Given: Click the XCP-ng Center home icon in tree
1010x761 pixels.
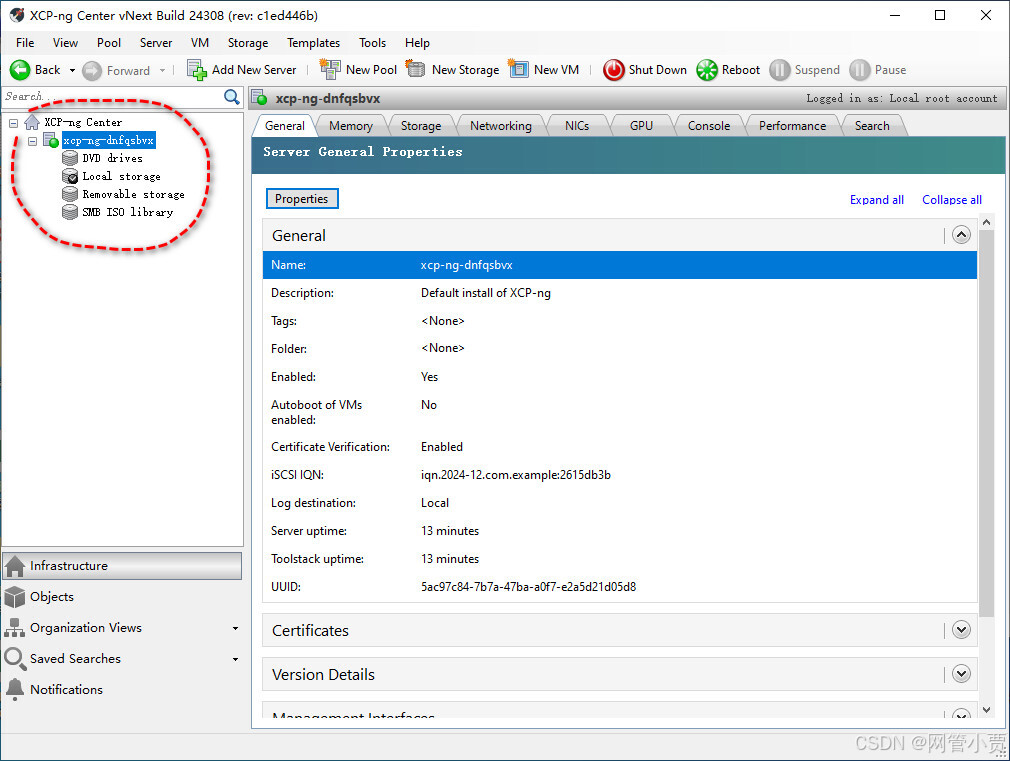Looking at the screenshot, I should click(x=32, y=122).
